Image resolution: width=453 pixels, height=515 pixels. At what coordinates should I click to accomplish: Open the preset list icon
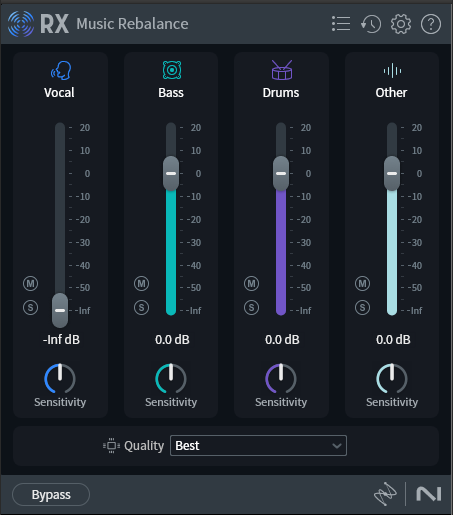coord(341,24)
